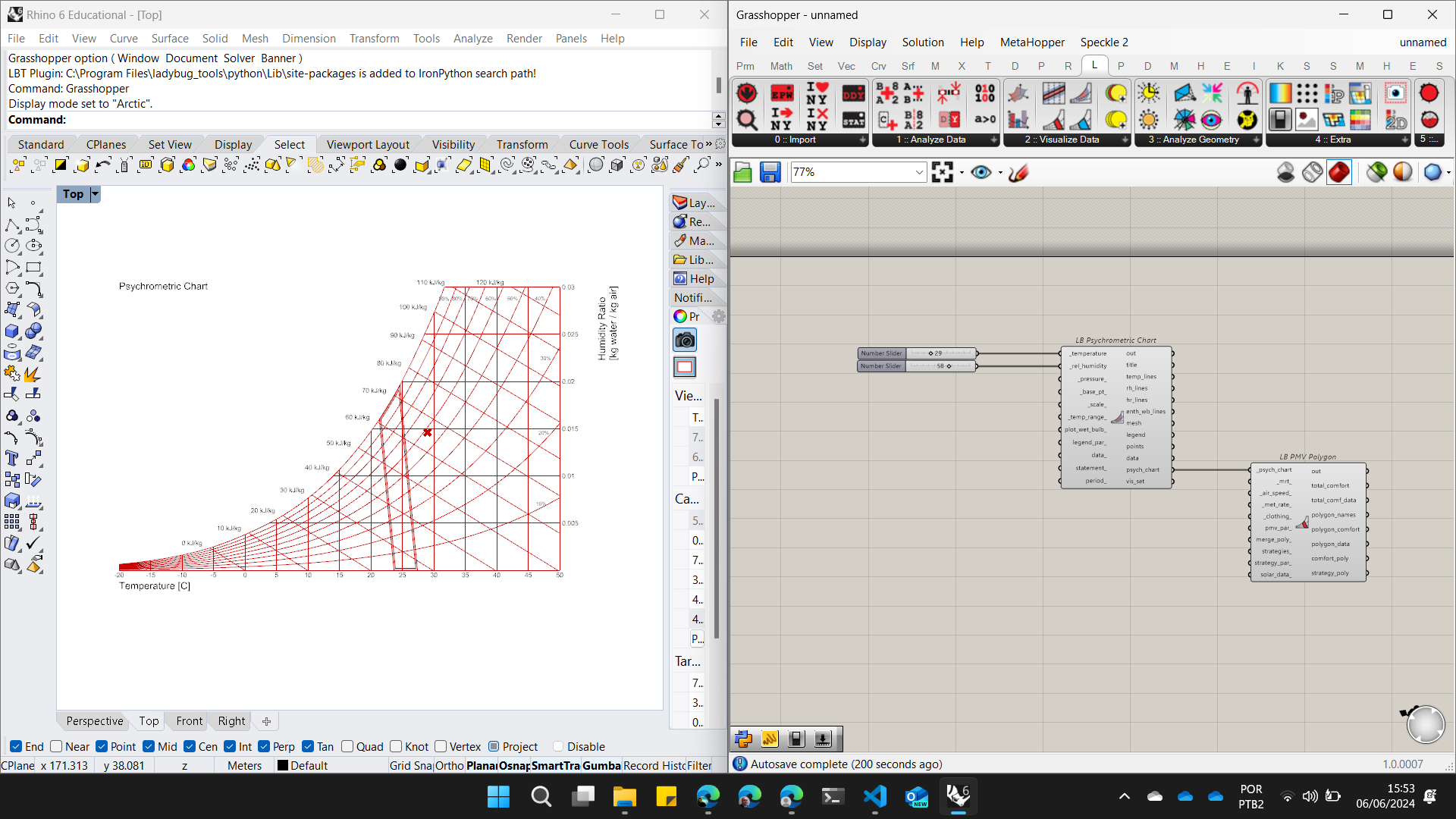The height and width of the screenshot is (819, 1456).
Task: Toggle Ortho mode in status bar
Action: (449, 766)
